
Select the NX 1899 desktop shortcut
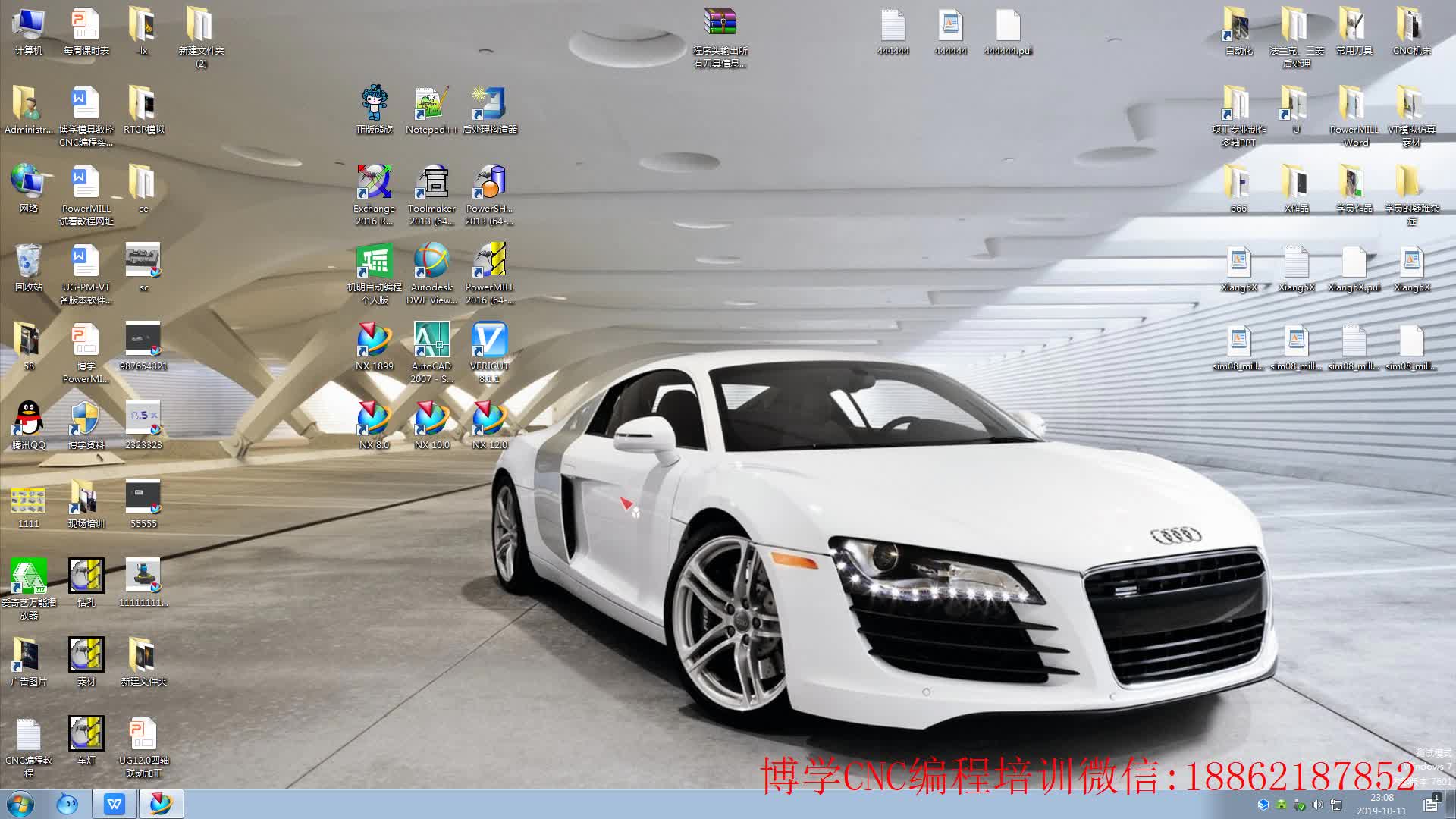click(374, 339)
